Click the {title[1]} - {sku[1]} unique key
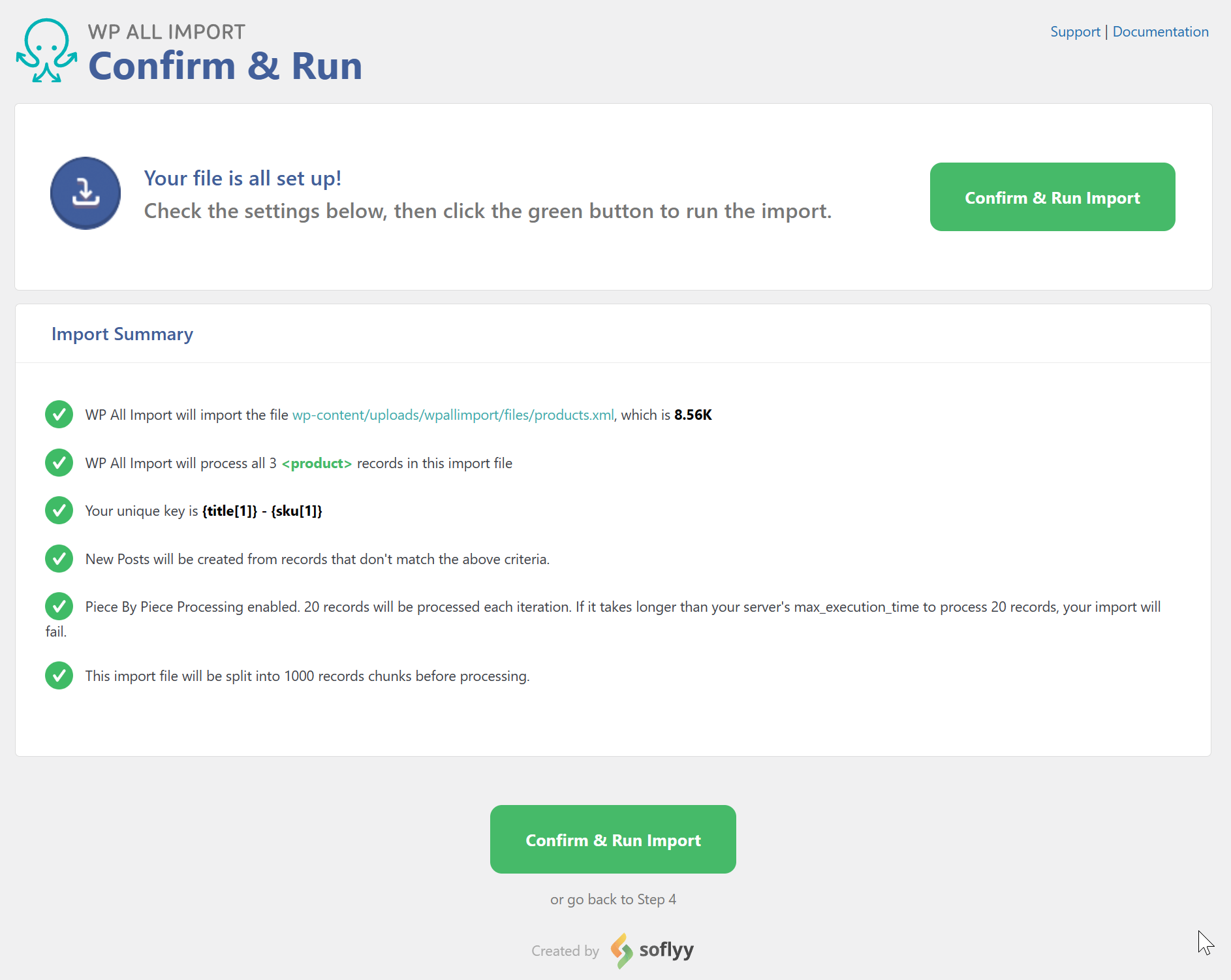1231x980 pixels. tap(262, 511)
